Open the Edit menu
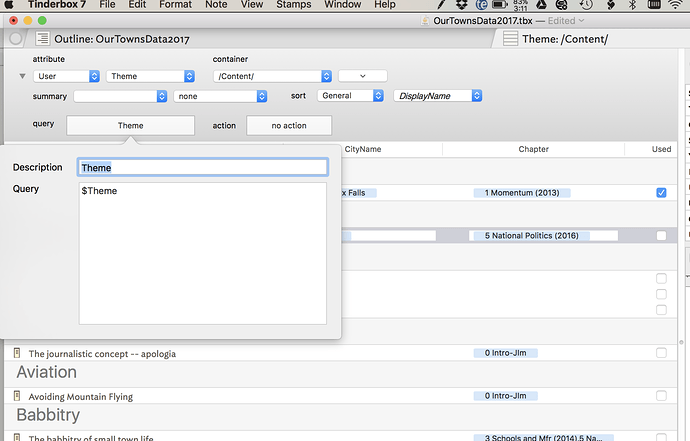This screenshot has width=690, height=441. point(137,4)
